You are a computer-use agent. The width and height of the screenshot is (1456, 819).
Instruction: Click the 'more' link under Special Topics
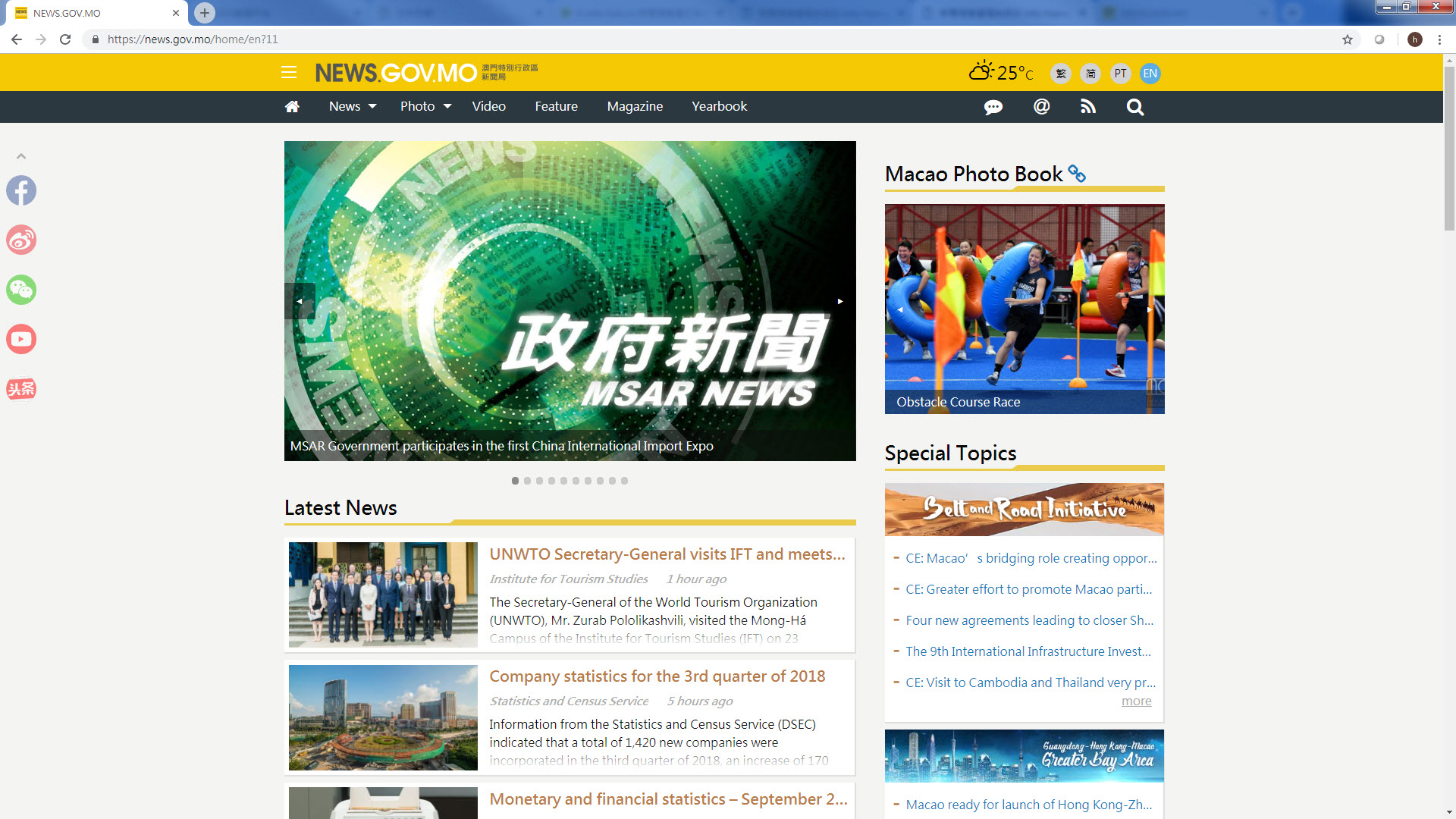(x=1136, y=701)
